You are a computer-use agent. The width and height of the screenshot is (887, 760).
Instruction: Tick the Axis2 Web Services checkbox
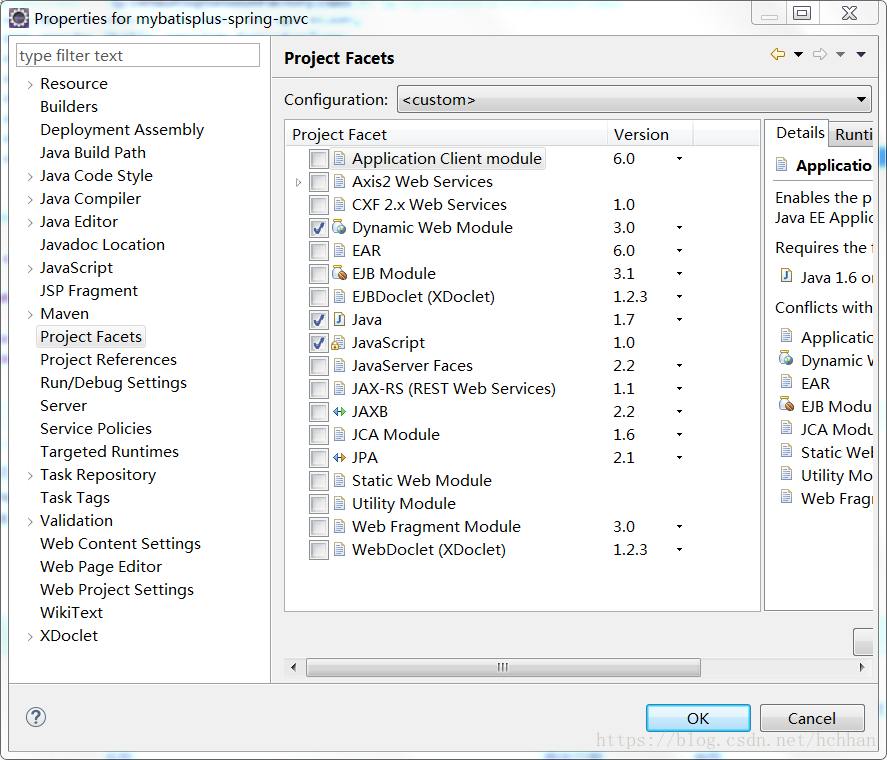318,182
